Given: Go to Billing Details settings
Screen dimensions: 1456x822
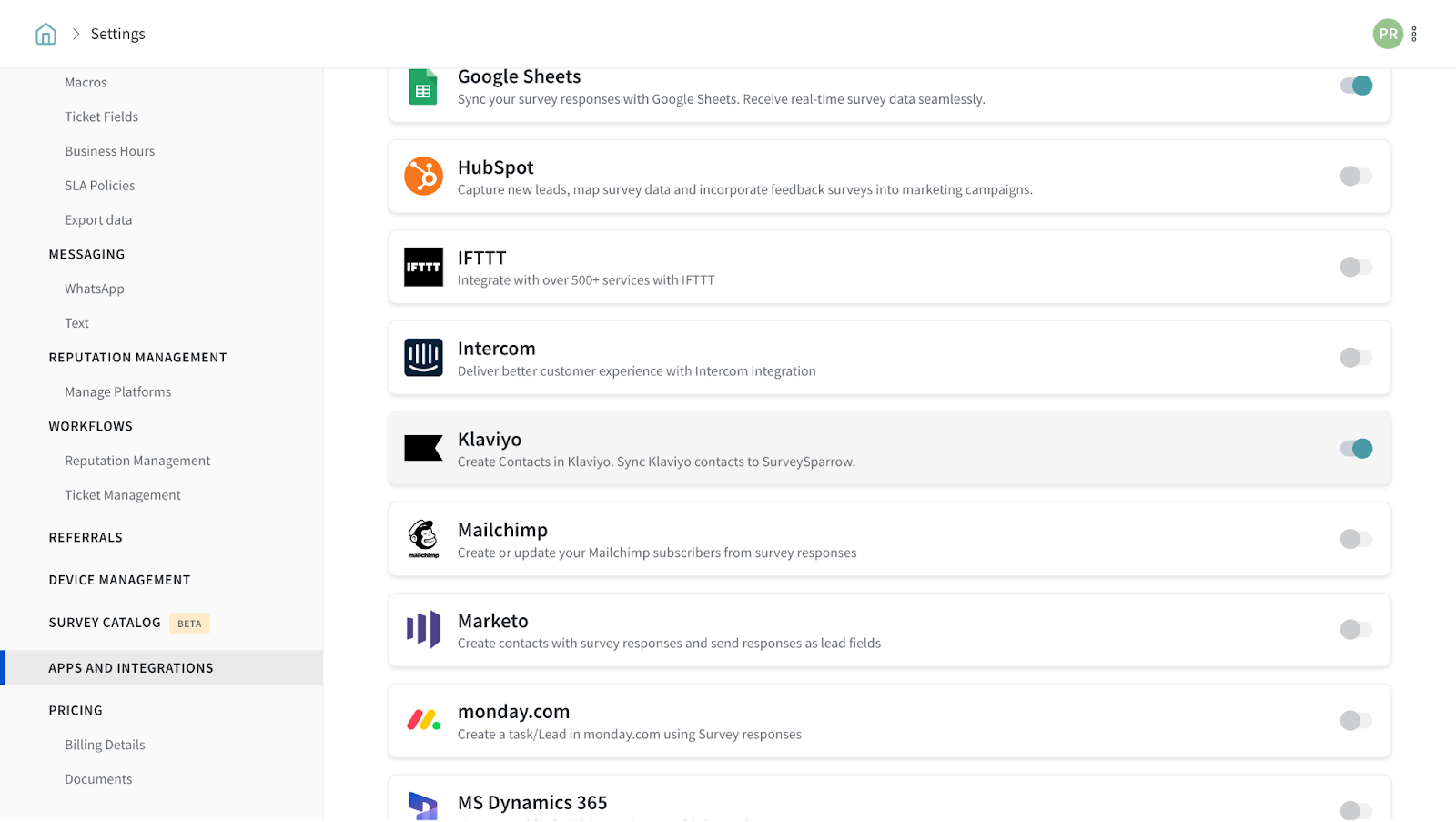Looking at the screenshot, I should [x=105, y=745].
